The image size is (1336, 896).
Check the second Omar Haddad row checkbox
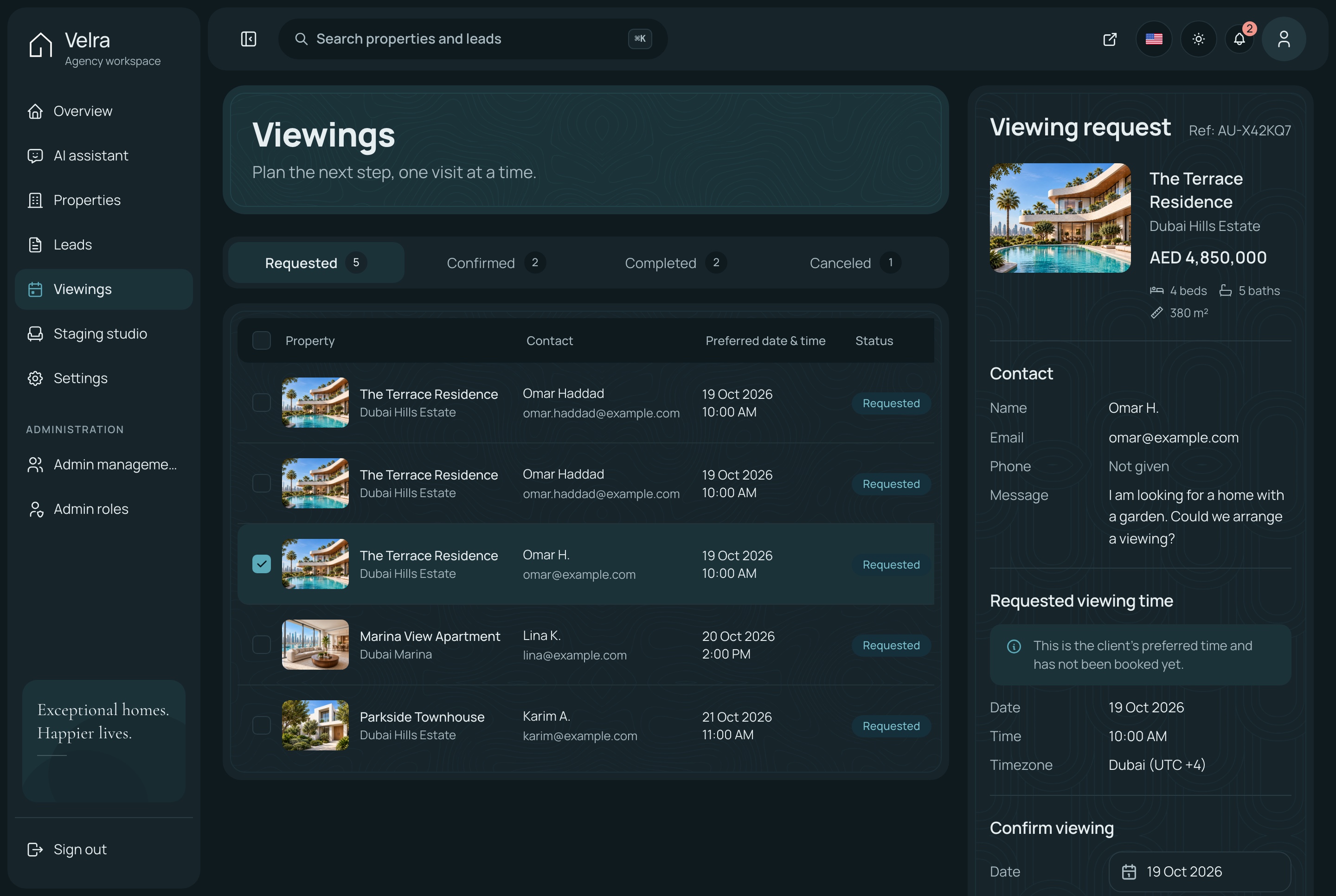(x=262, y=483)
